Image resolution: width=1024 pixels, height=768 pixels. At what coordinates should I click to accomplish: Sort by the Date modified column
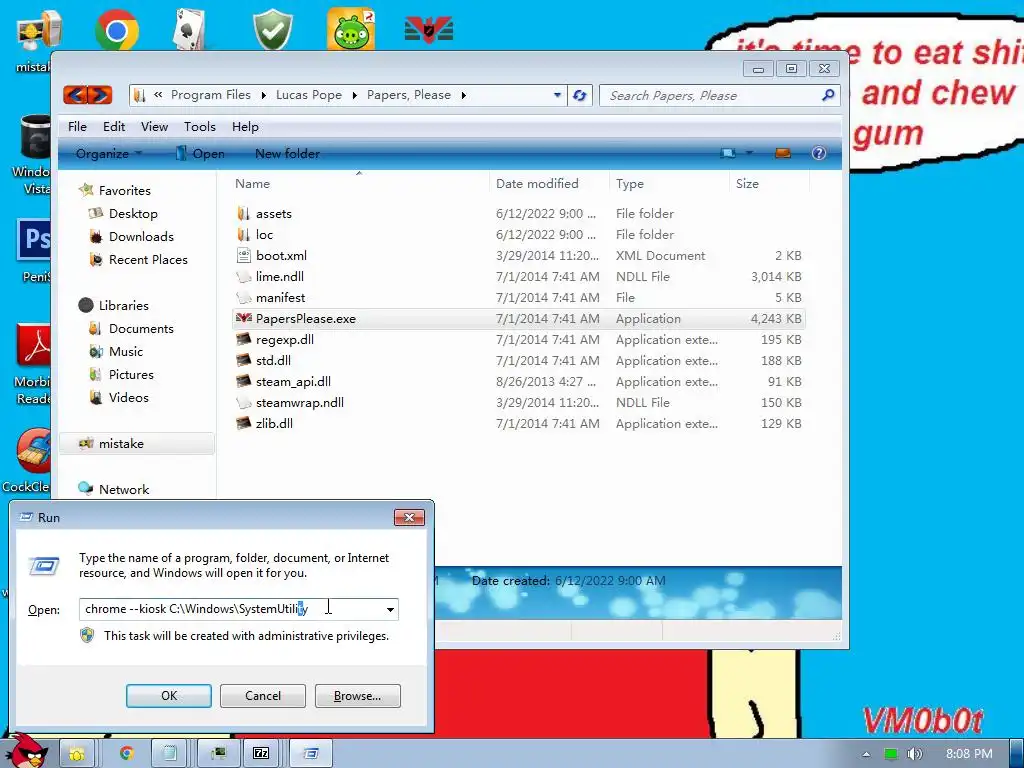pos(549,184)
